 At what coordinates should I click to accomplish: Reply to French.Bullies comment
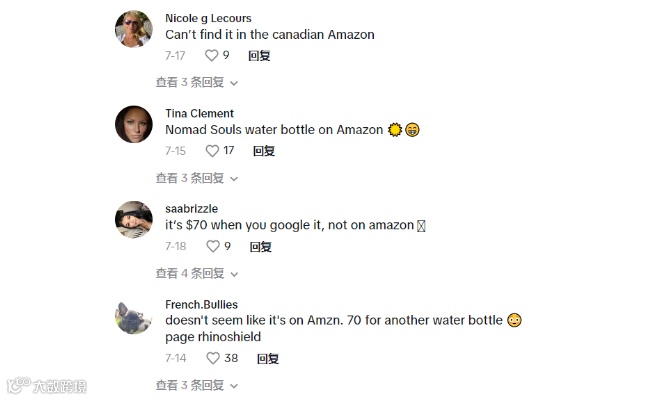tap(267, 358)
